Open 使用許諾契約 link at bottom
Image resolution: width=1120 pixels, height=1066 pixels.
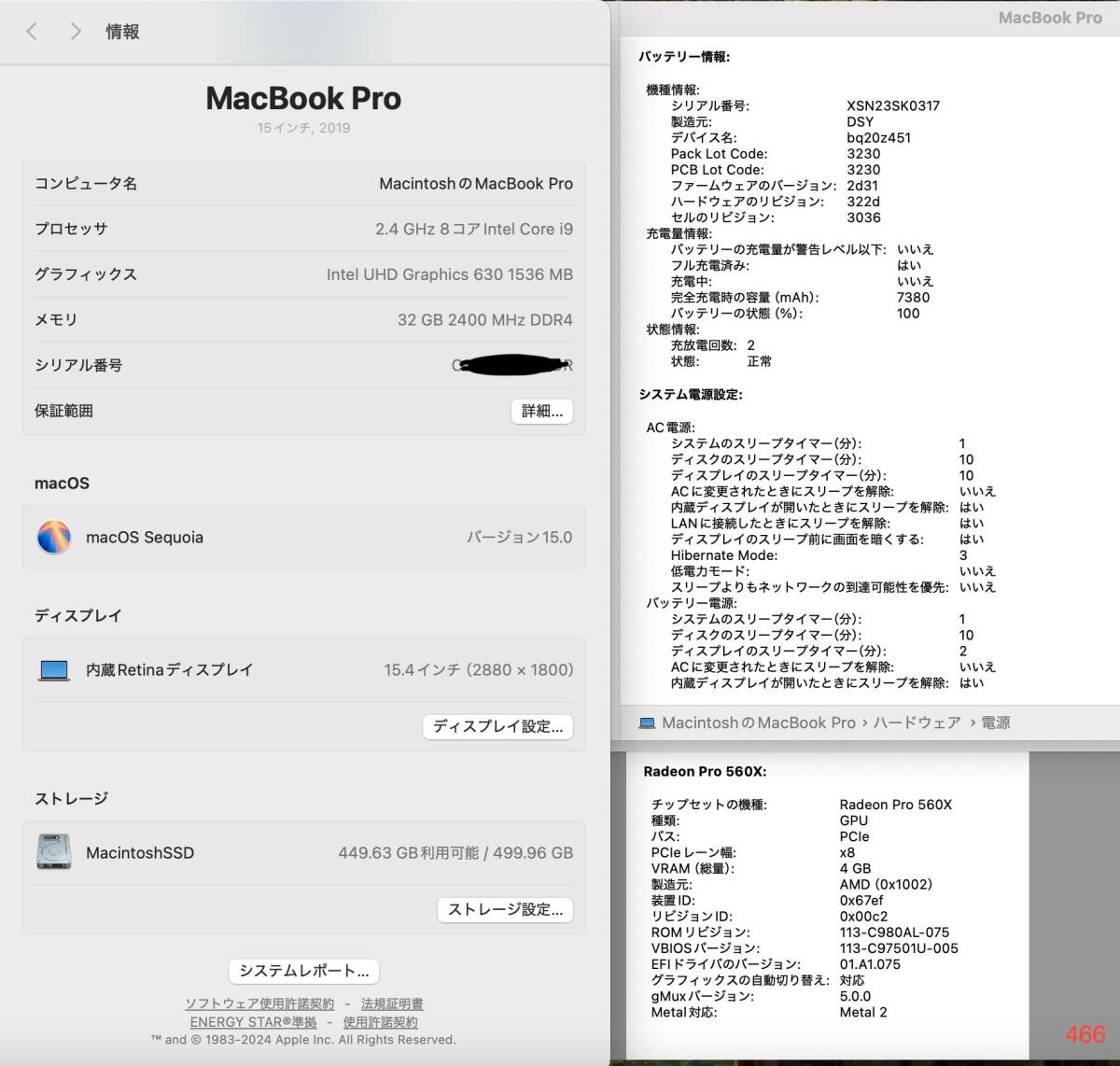click(x=380, y=1022)
